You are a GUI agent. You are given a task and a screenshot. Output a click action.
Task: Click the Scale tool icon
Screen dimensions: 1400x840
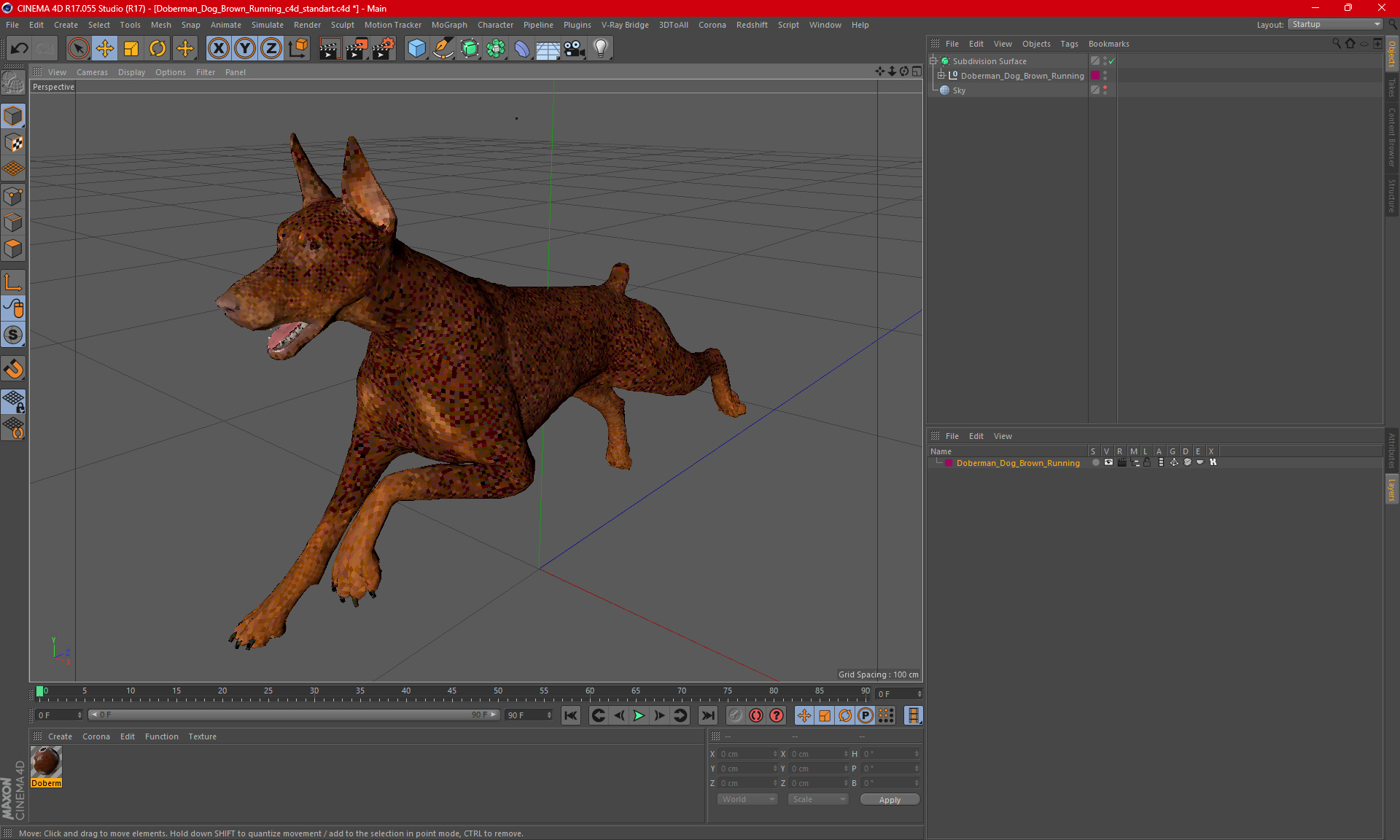[131, 48]
